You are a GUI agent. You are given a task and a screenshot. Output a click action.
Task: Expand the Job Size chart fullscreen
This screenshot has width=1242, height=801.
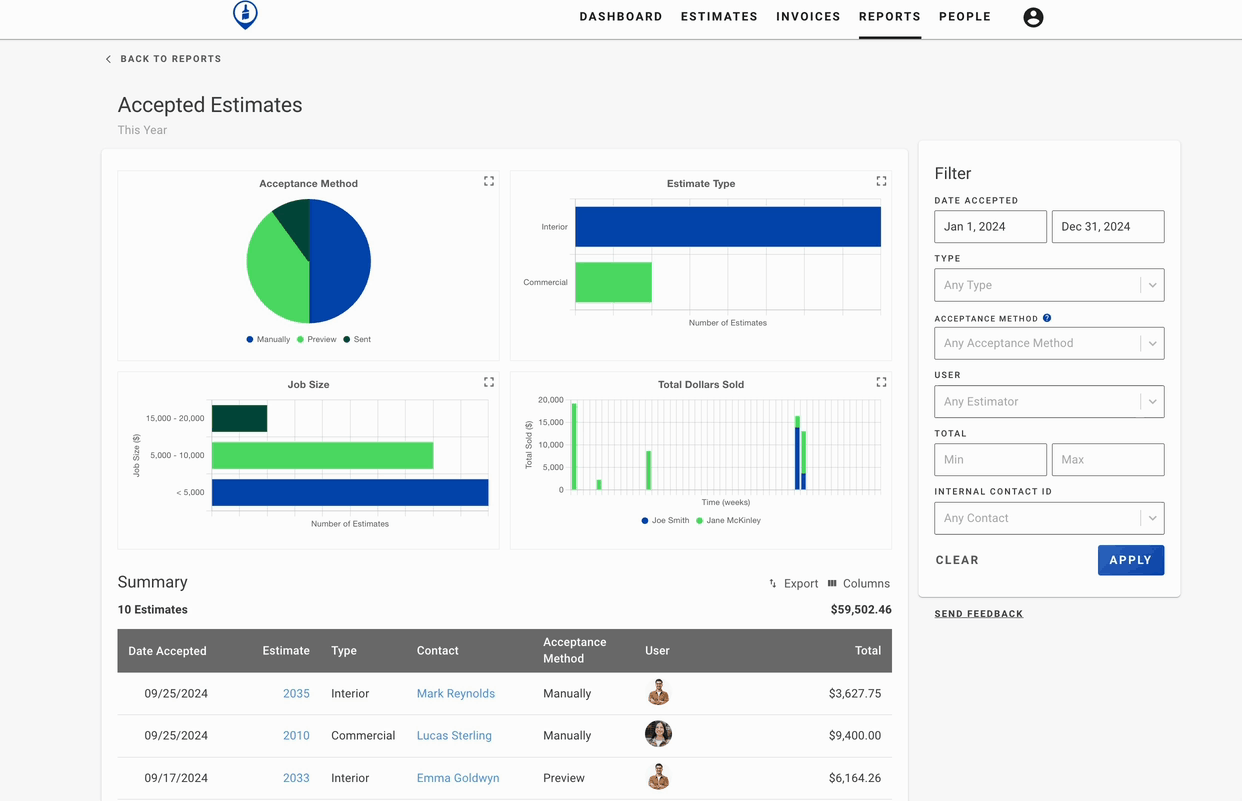[x=489, y=382]
